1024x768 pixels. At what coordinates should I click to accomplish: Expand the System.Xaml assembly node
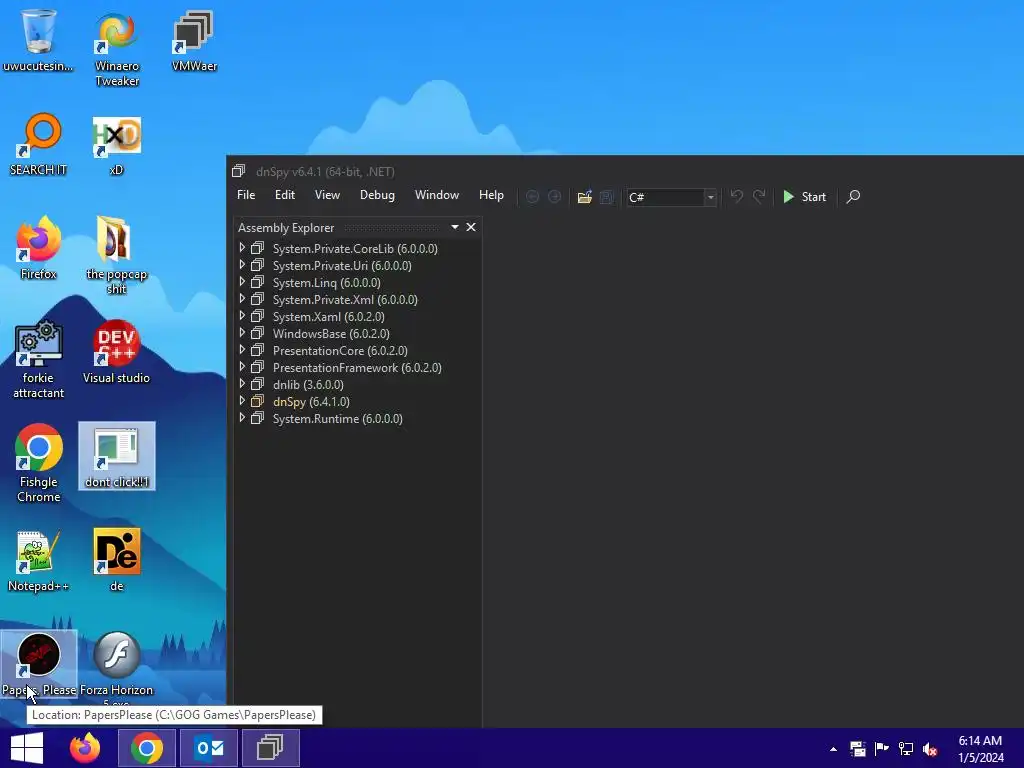click(242, 316)
